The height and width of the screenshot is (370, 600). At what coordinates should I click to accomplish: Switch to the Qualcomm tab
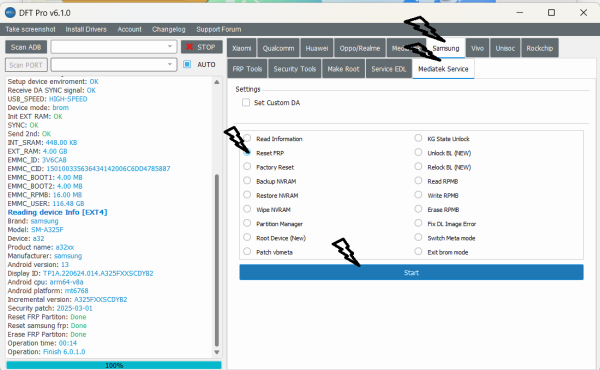[278, 48]
